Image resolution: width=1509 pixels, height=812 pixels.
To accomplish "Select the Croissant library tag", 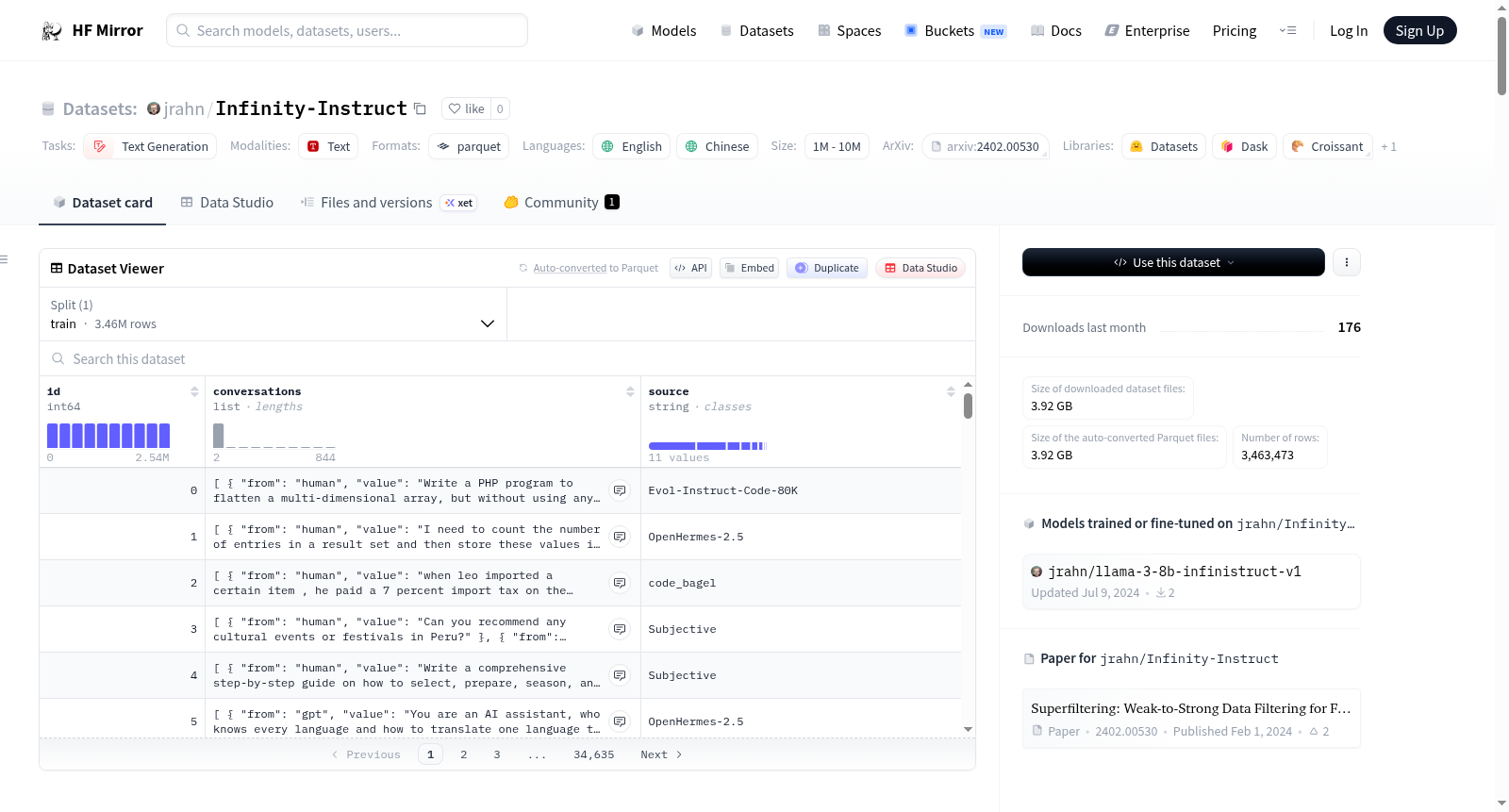I will pyautogui.click(x=1327, y=146).
